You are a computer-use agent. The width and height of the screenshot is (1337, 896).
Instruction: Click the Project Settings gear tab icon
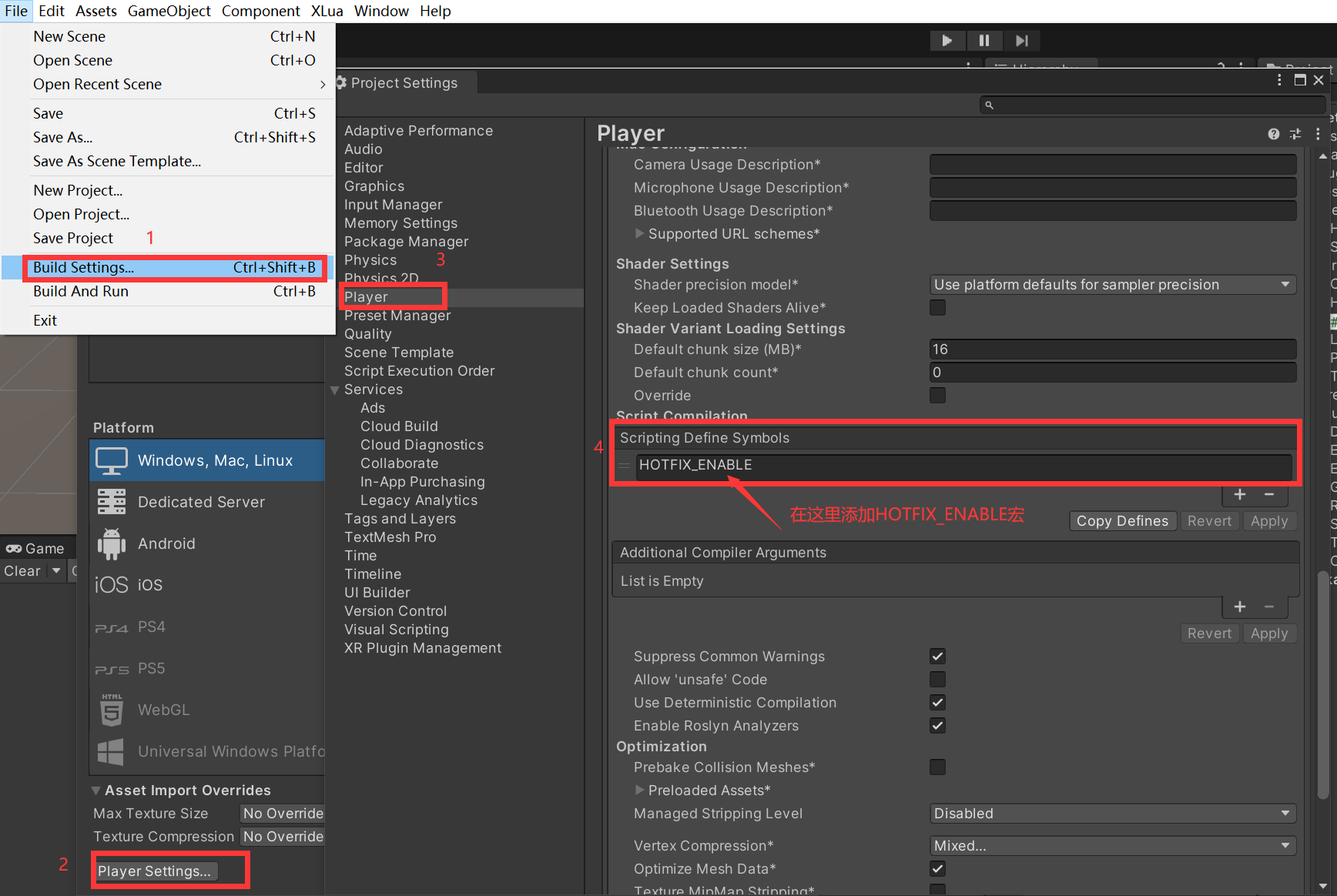click(x=341, y=82)
